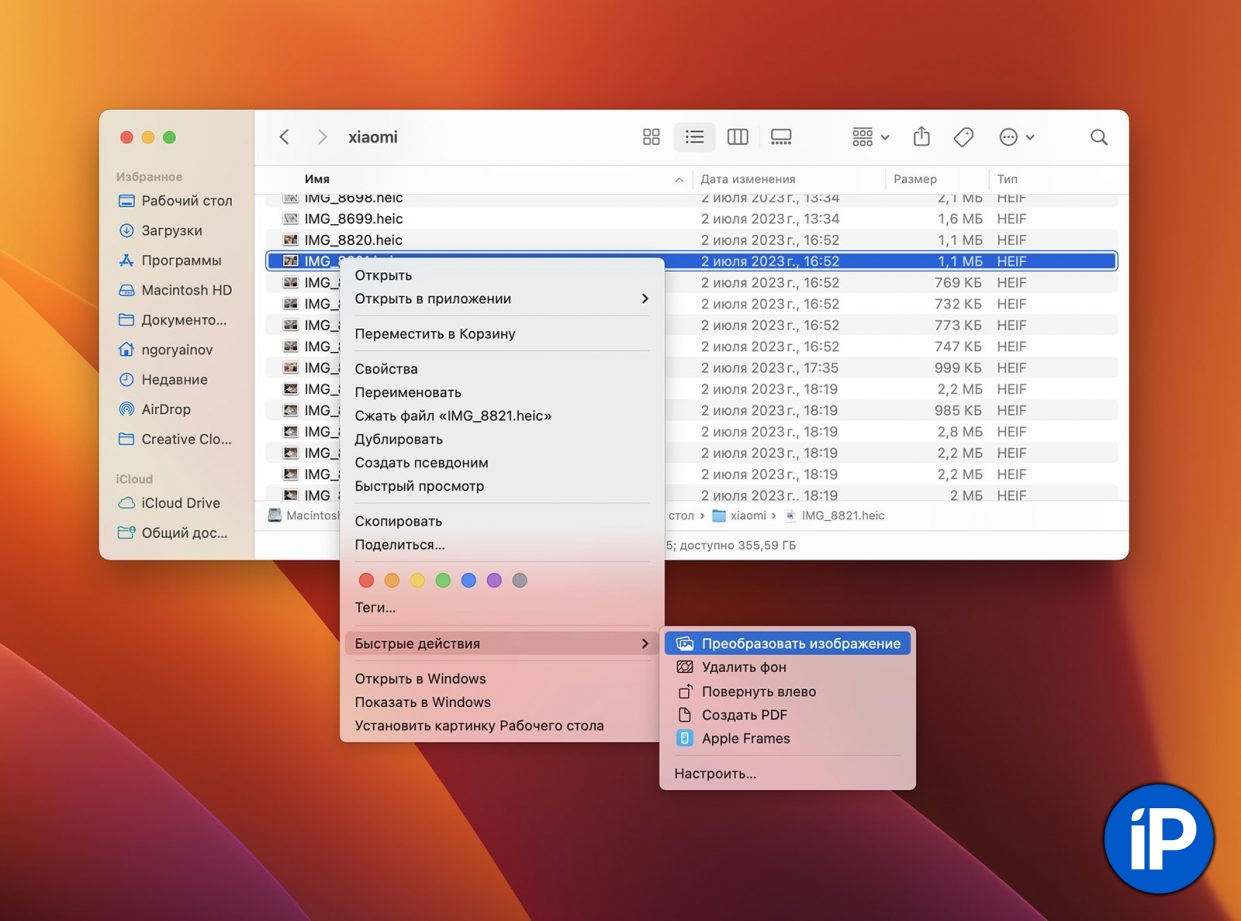Viewport: 1241px width, 921px height.
Task: Apply the red color tag
Action: point(366,581)
